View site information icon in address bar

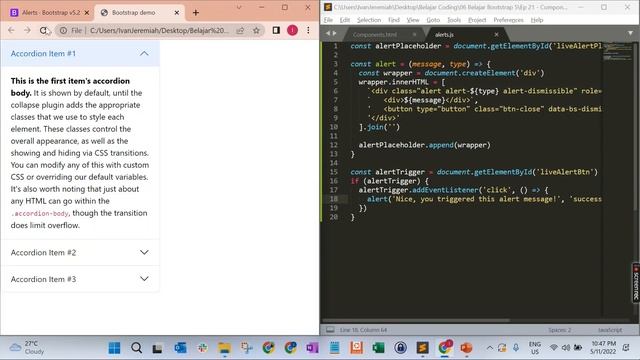[x=63, y=30]
